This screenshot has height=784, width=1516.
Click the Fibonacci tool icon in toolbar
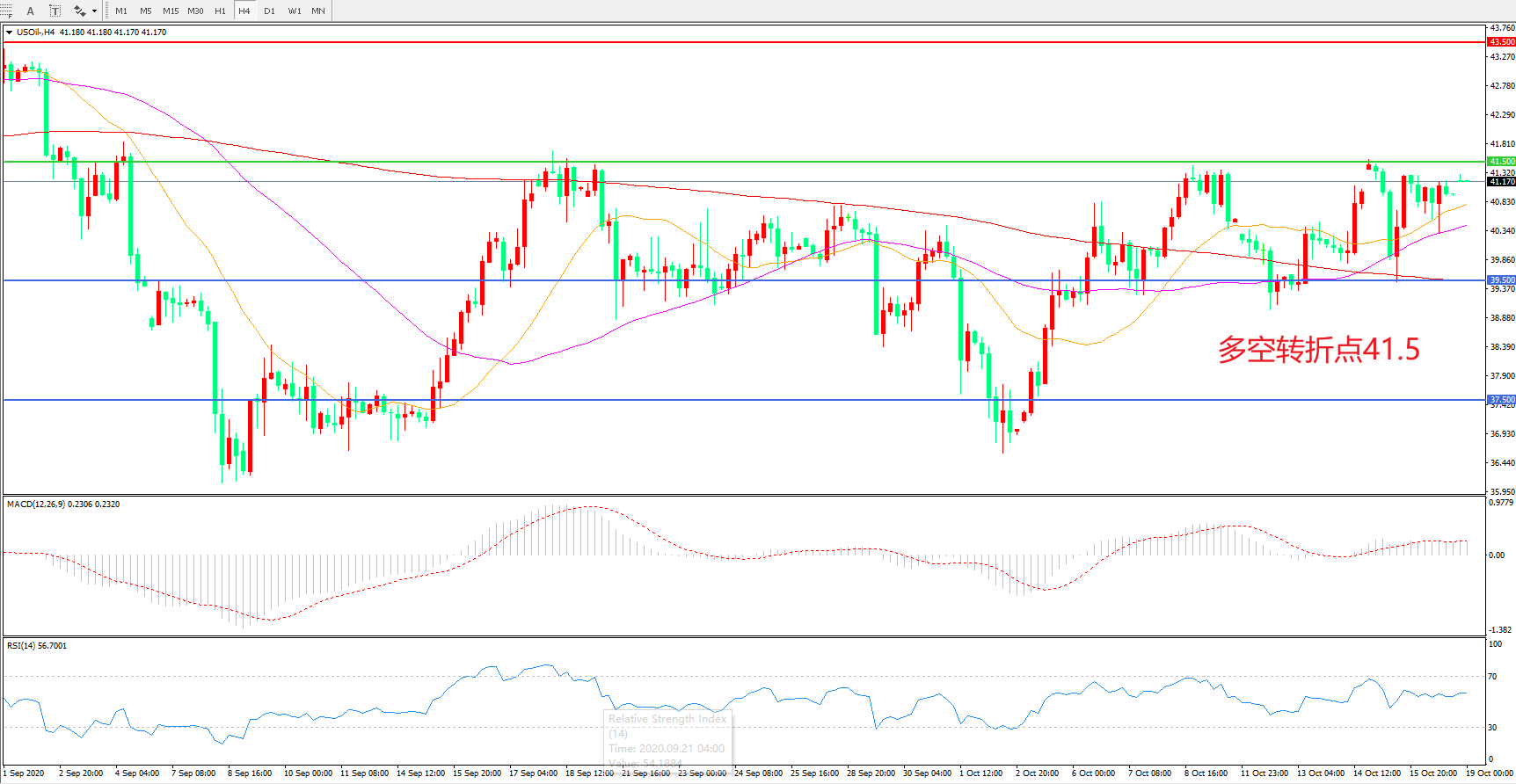pos(5,11)
